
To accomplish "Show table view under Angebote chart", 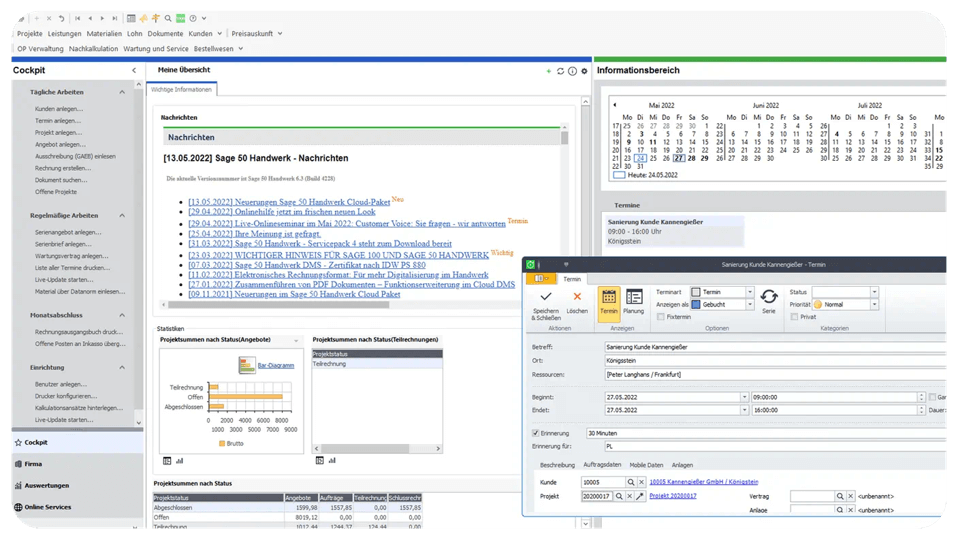I will click(x=167, y=461).
